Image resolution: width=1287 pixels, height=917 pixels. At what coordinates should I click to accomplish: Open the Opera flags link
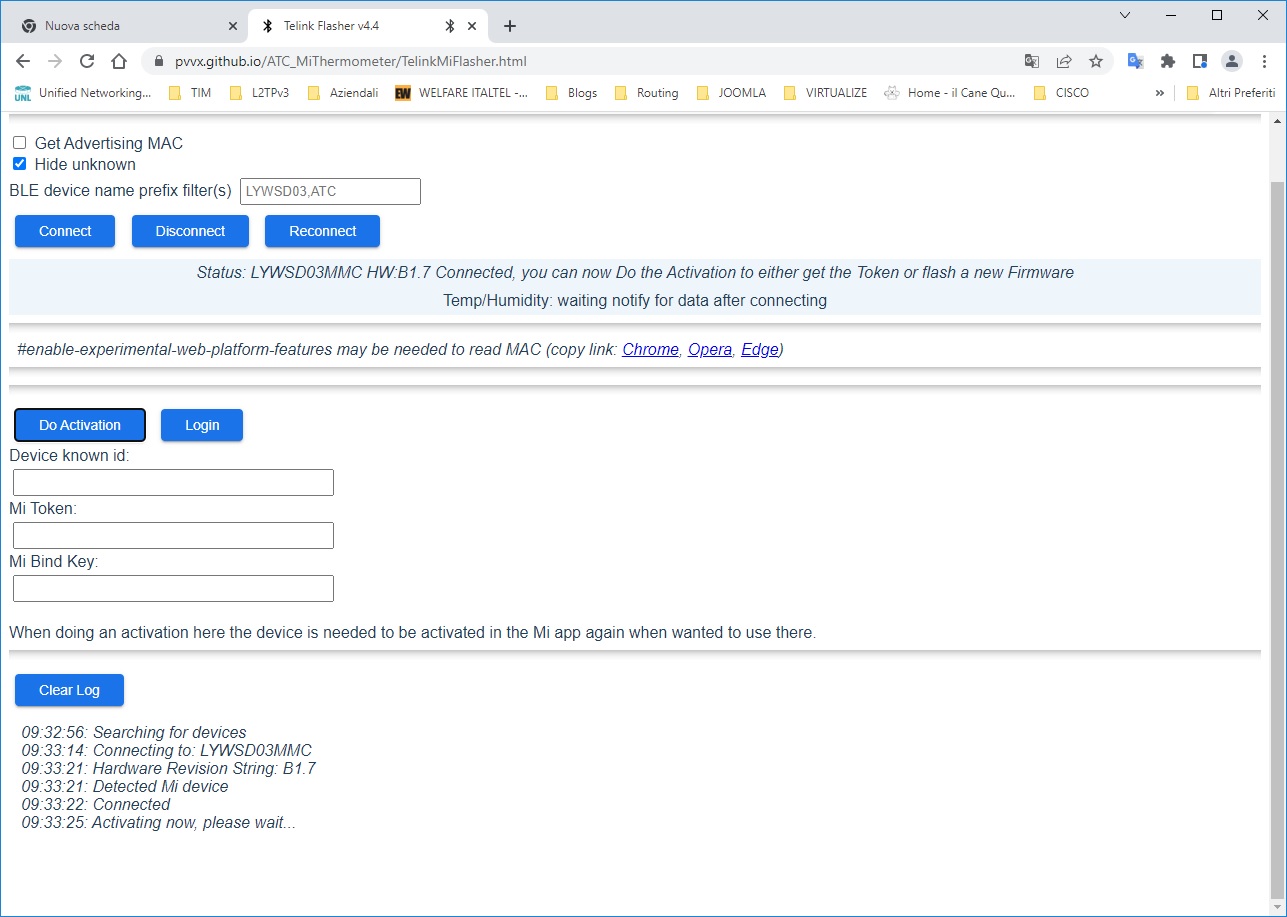point(710,350)
